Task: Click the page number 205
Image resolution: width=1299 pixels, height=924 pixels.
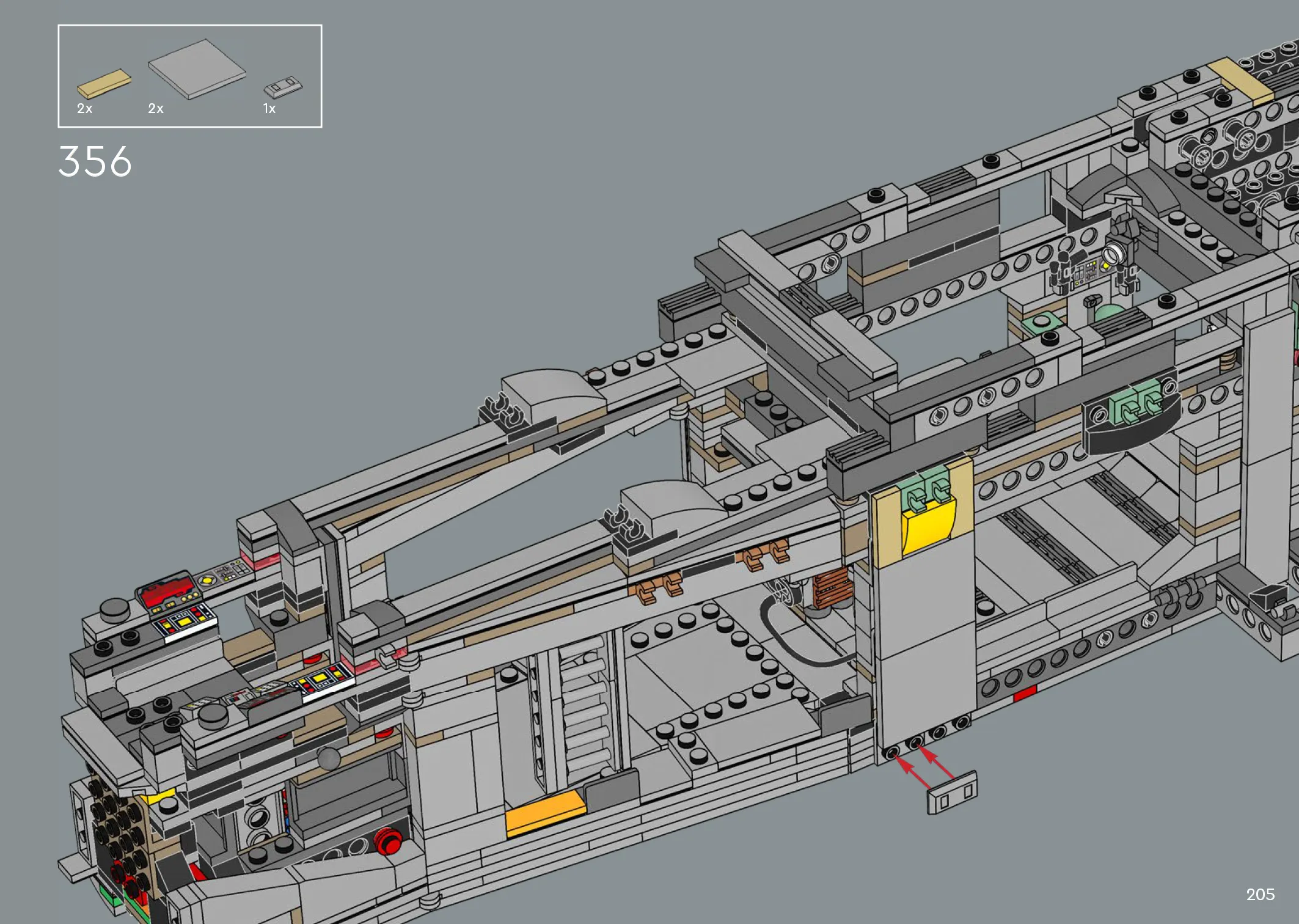Action: click(1260, 895)
